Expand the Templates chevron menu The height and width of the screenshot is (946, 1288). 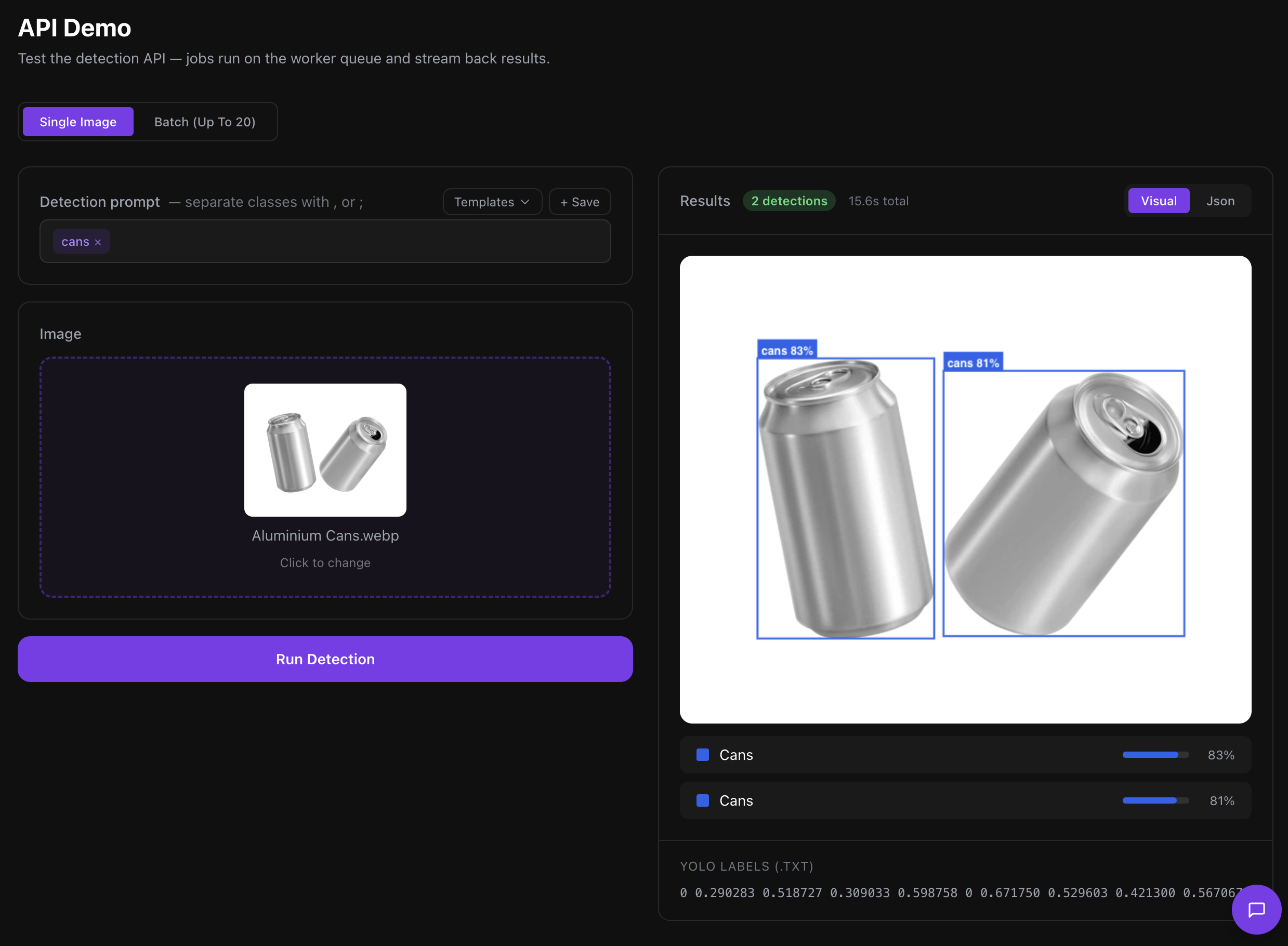tap(525, 202)
